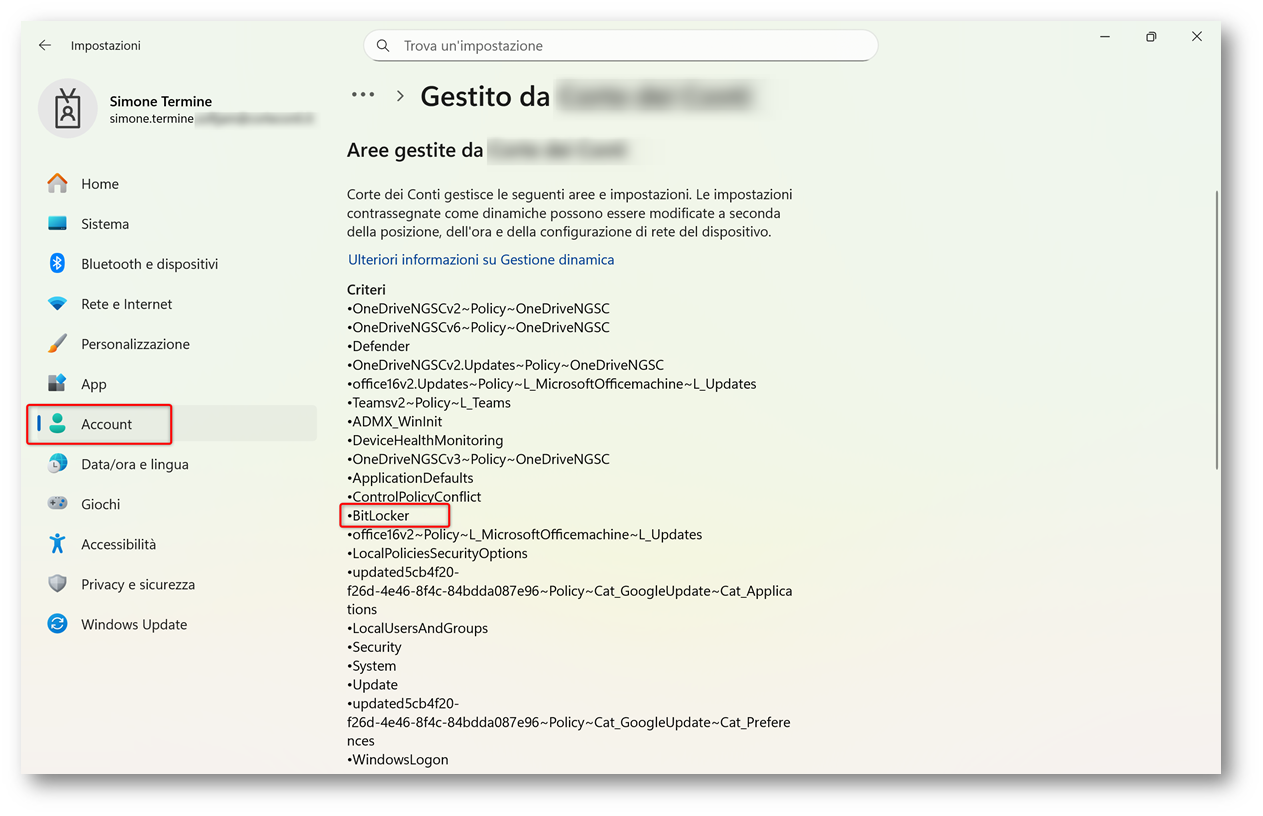1263x816 pixels.
Task: Click the Security policy entry
Action: [x=374, y=647]
